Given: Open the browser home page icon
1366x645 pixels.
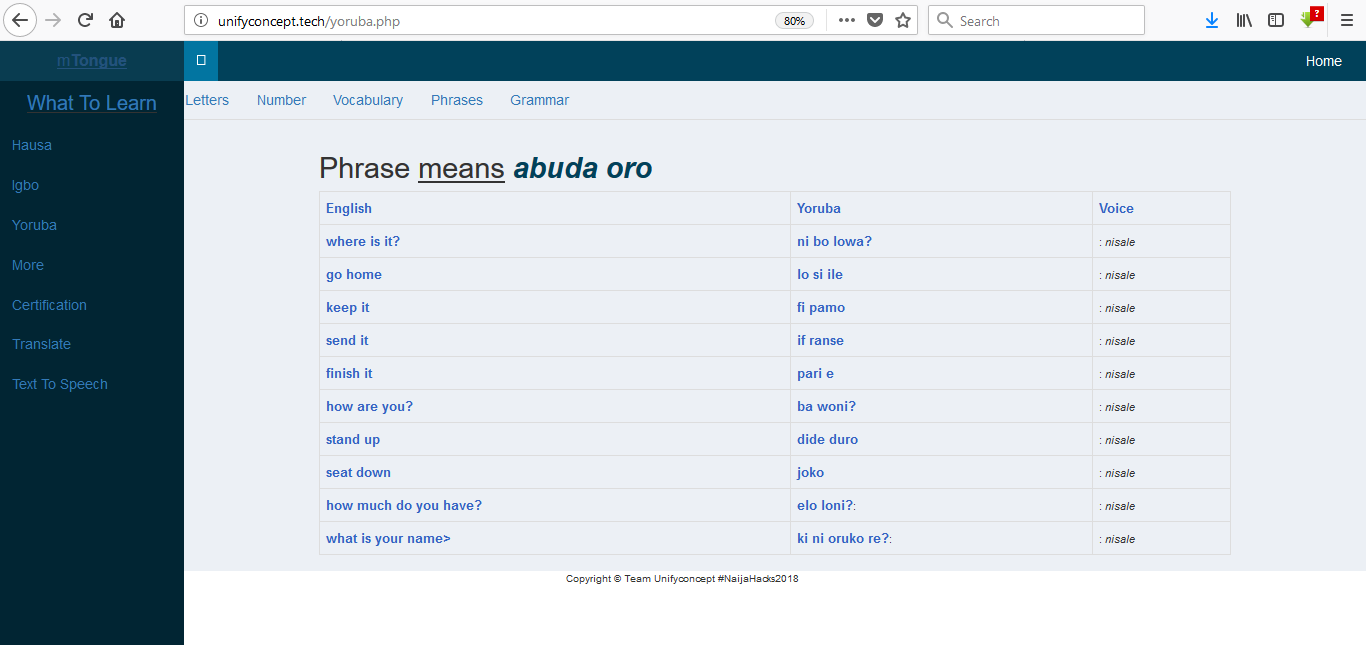Looking at the screenshot, I should [117, 20].
